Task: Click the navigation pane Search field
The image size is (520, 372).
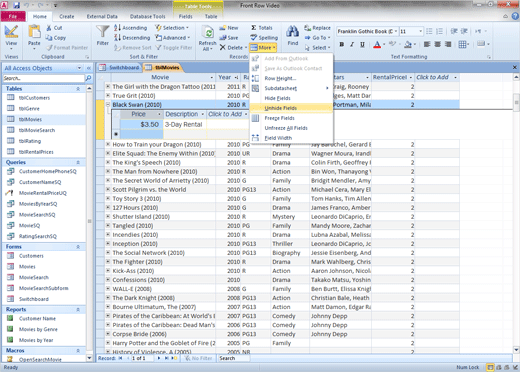Action: pos(44,78)
